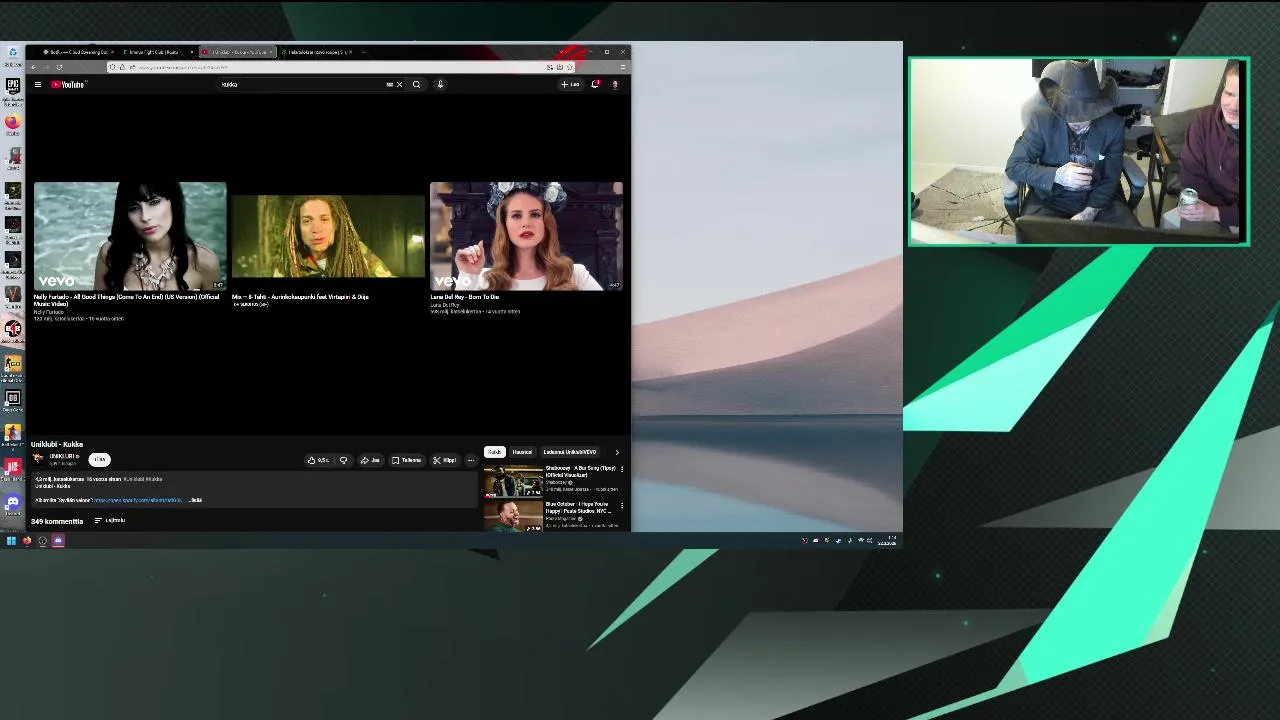Open the UNIKLUBI channel avatar

38,458
